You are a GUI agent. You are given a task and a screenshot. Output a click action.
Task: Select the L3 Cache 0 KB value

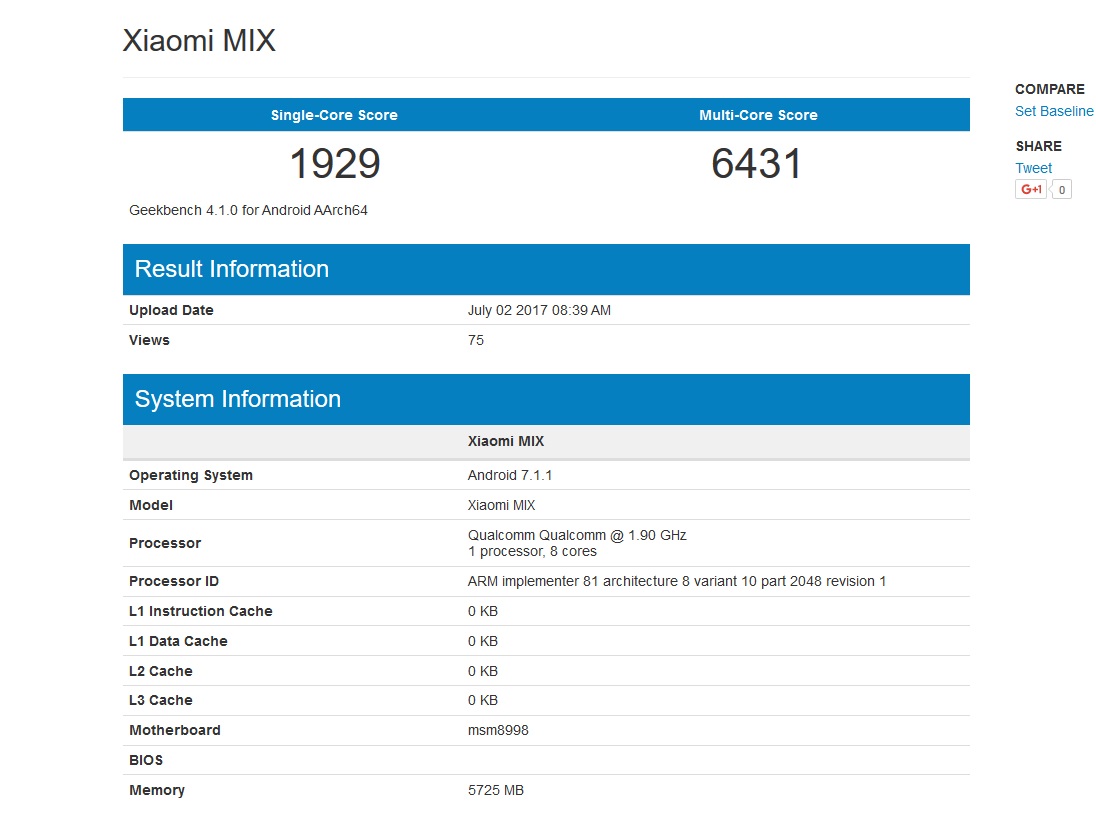(x=483, y=700)
